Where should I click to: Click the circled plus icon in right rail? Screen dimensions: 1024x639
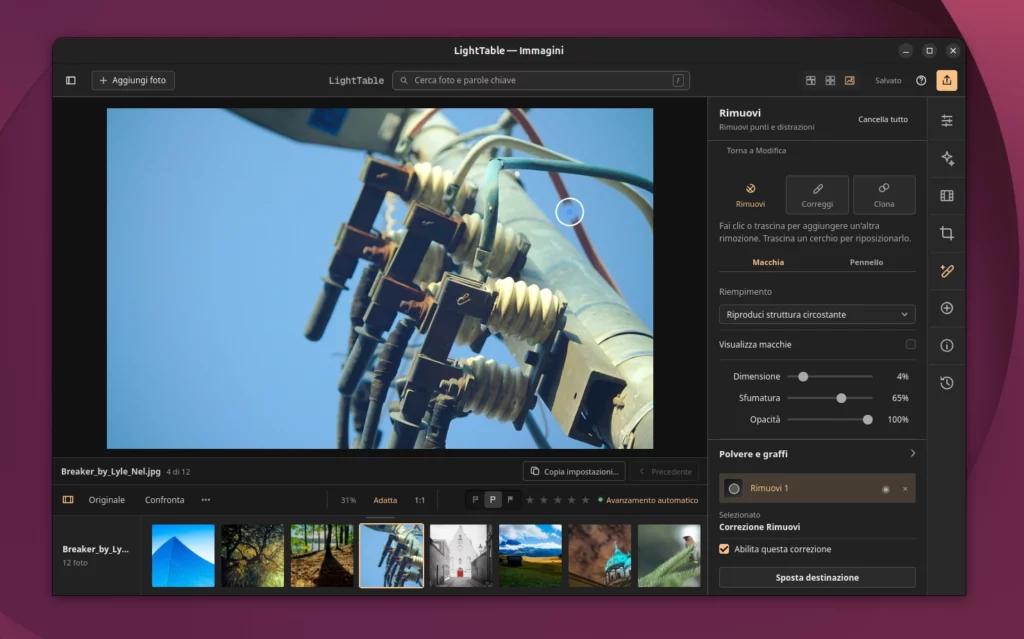pos(947,308)
